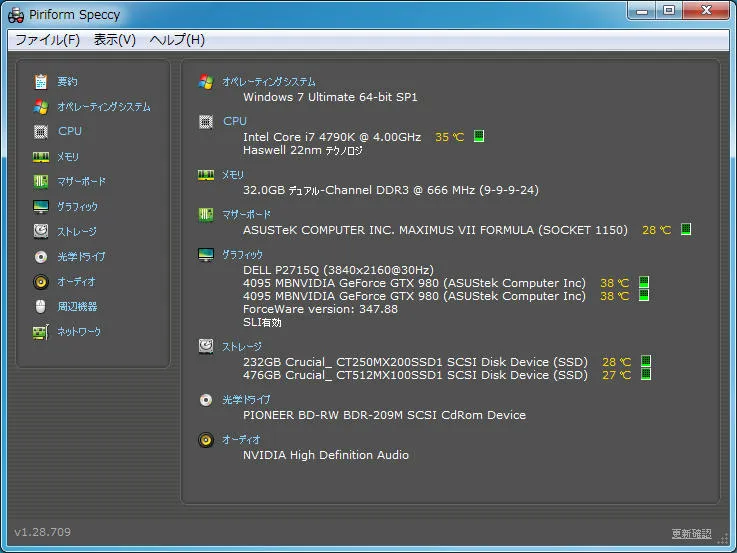Click the グラフィック heading link in summary
Viewport: 737px width, 553px height.
point(243,255)
